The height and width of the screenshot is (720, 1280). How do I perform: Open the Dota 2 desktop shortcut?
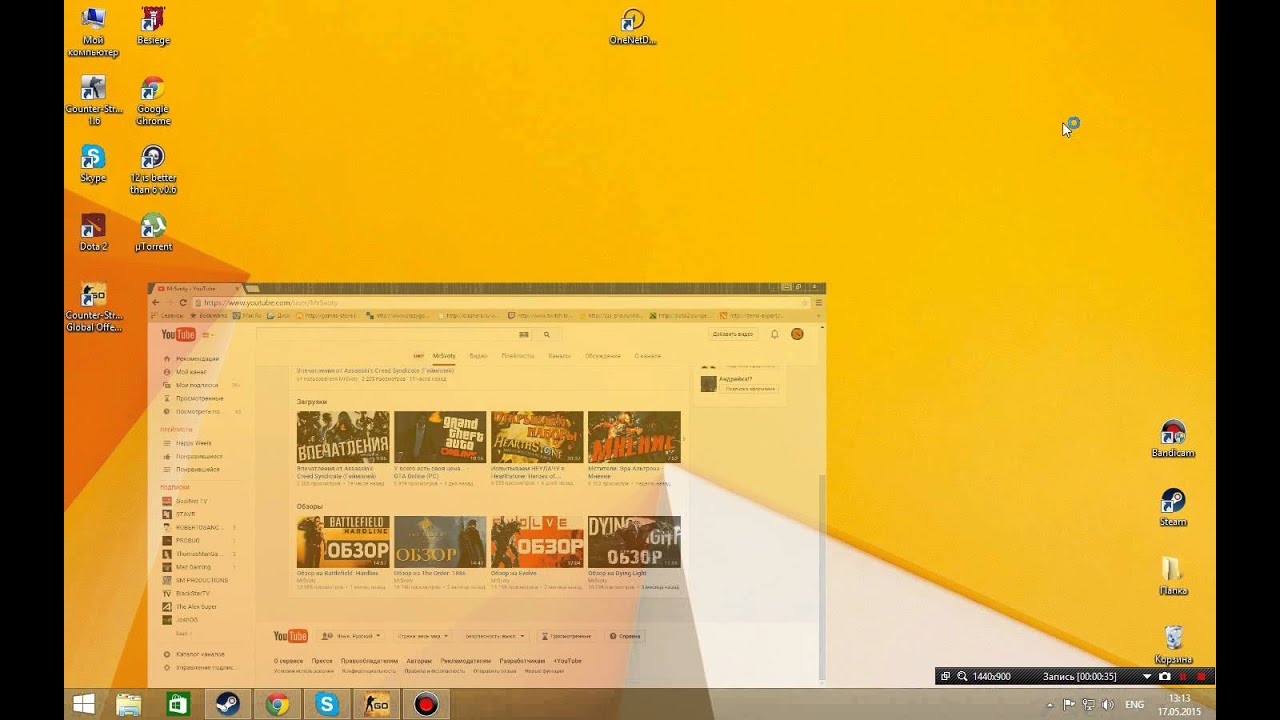pos(93,232)
